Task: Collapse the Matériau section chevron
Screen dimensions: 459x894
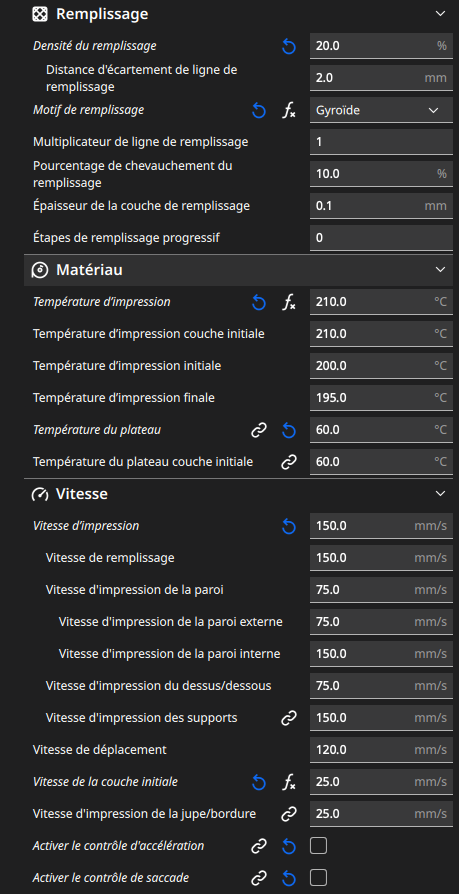Action: [x=440, y=270]
